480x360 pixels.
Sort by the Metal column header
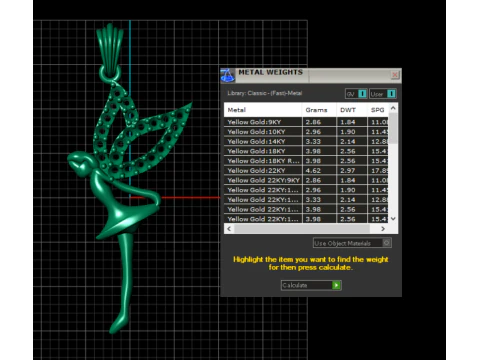coord(263,110)
